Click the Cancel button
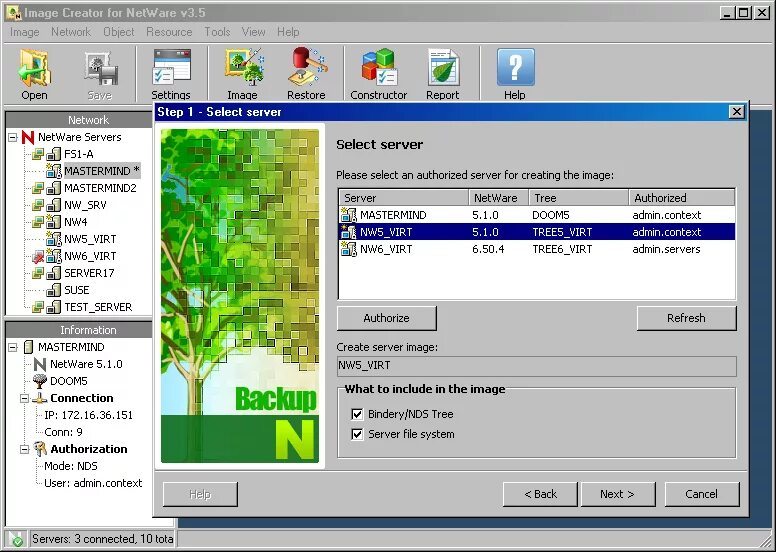776x552 pixels. tap(702, 494)
